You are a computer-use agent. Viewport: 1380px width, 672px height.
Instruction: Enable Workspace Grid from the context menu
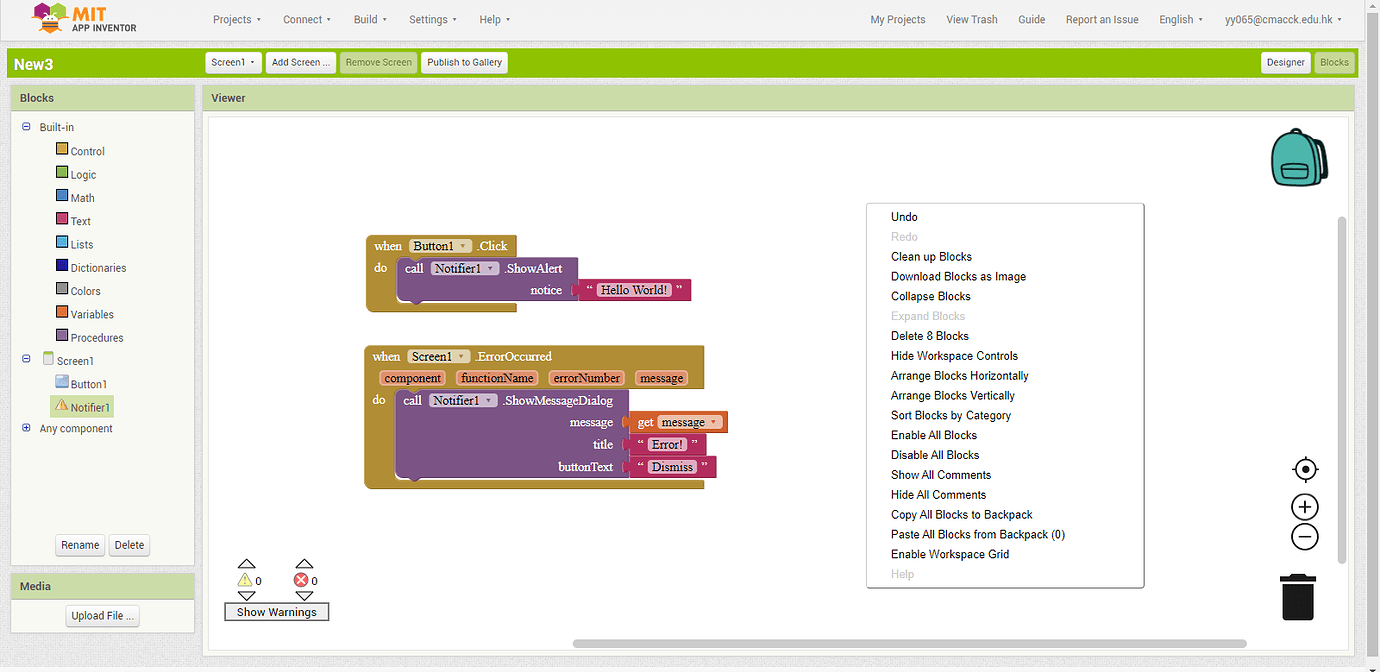tap(949, 553)
